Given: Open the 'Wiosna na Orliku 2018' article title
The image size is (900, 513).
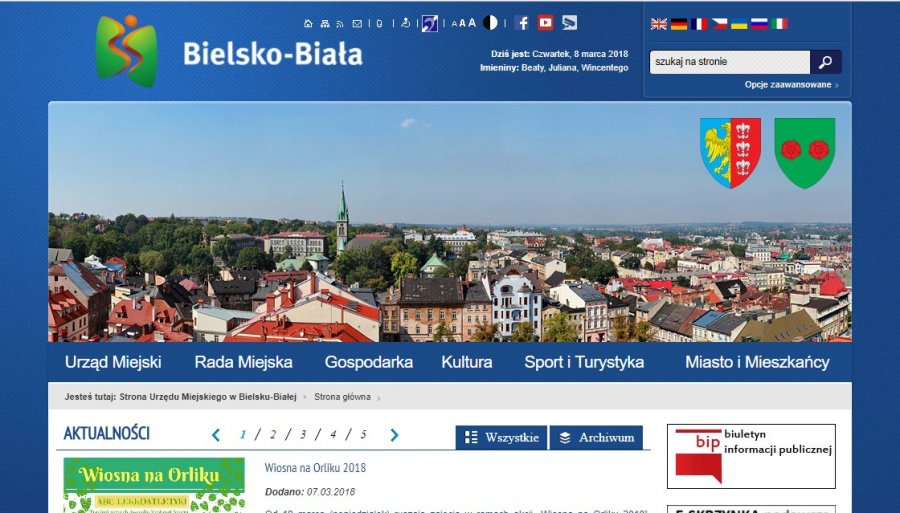Looking at the screenshot, I should pyautogui.click(x=315, y=468).
